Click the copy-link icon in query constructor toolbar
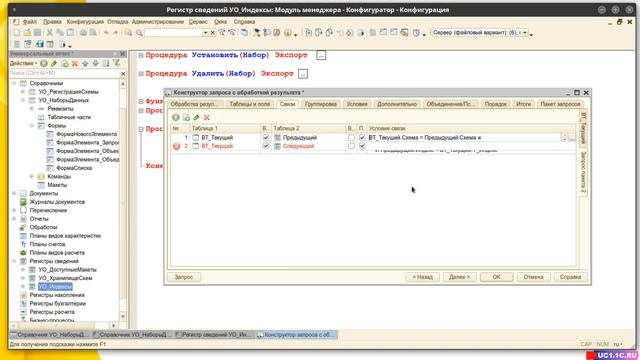The width and height of the screenshot is (640, 360). tap(186, 118)
